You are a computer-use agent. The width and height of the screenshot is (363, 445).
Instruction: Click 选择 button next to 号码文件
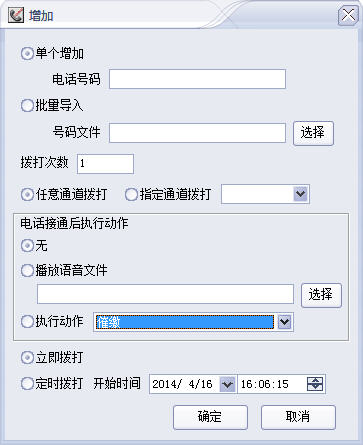[313, 133]
